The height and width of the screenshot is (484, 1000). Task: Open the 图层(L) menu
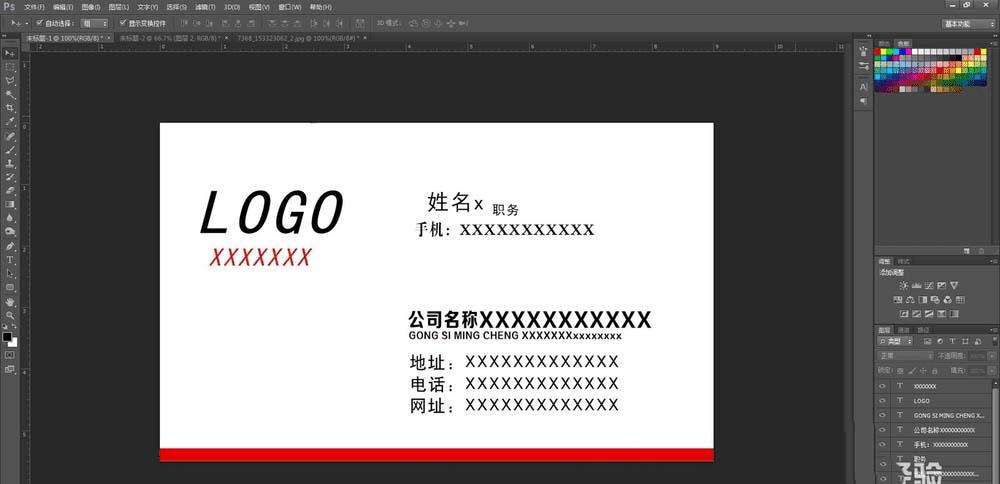(x=119, y=7)
